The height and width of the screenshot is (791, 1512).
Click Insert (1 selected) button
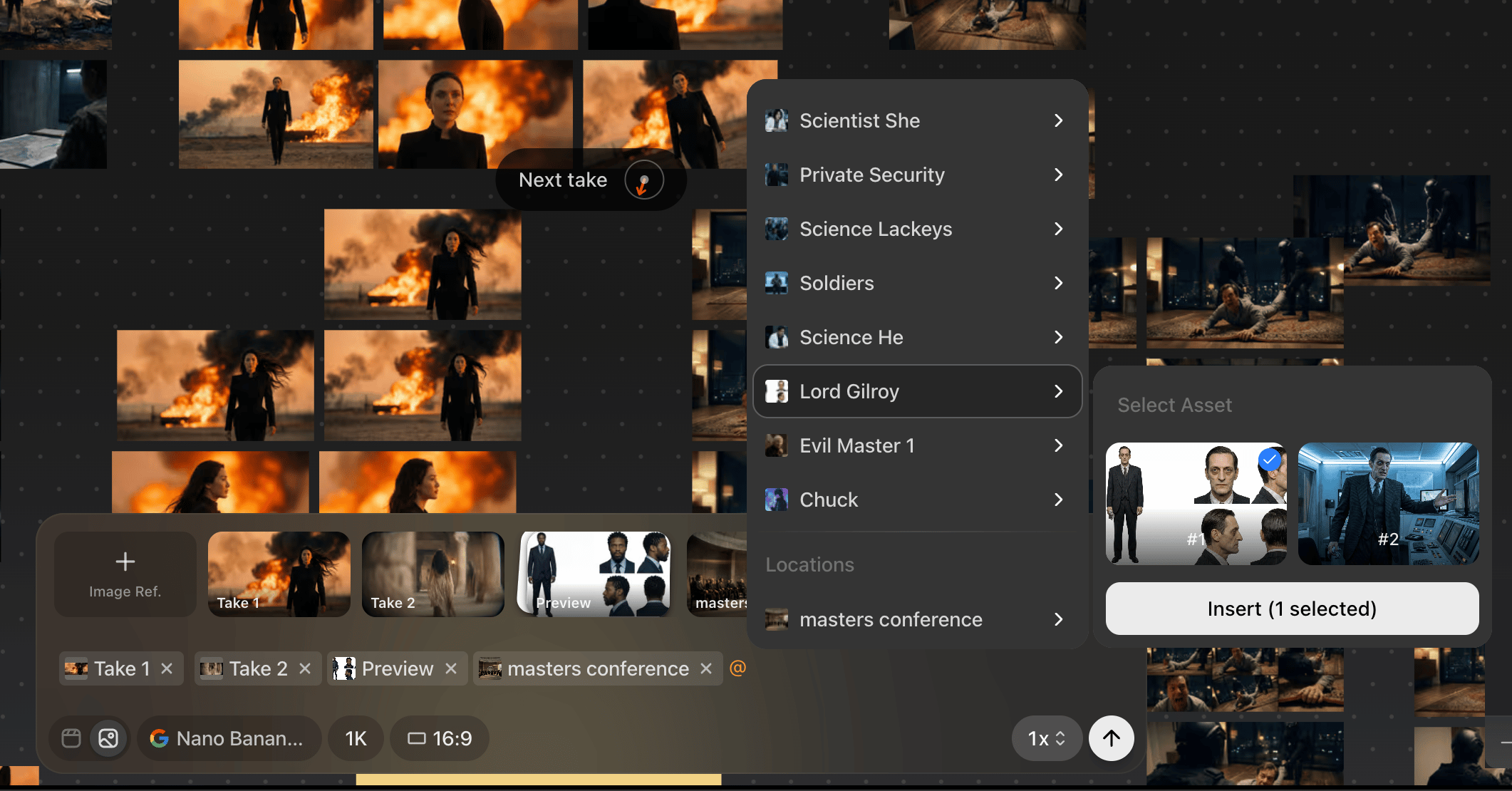pyautogui.click(x=1292, y=609)
